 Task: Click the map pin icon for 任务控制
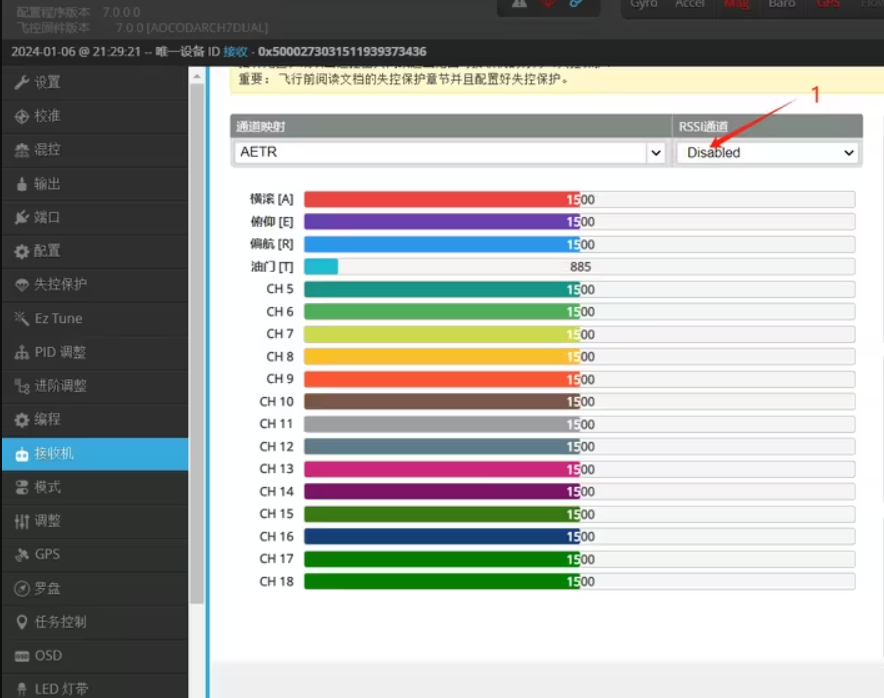coord(21,622)
